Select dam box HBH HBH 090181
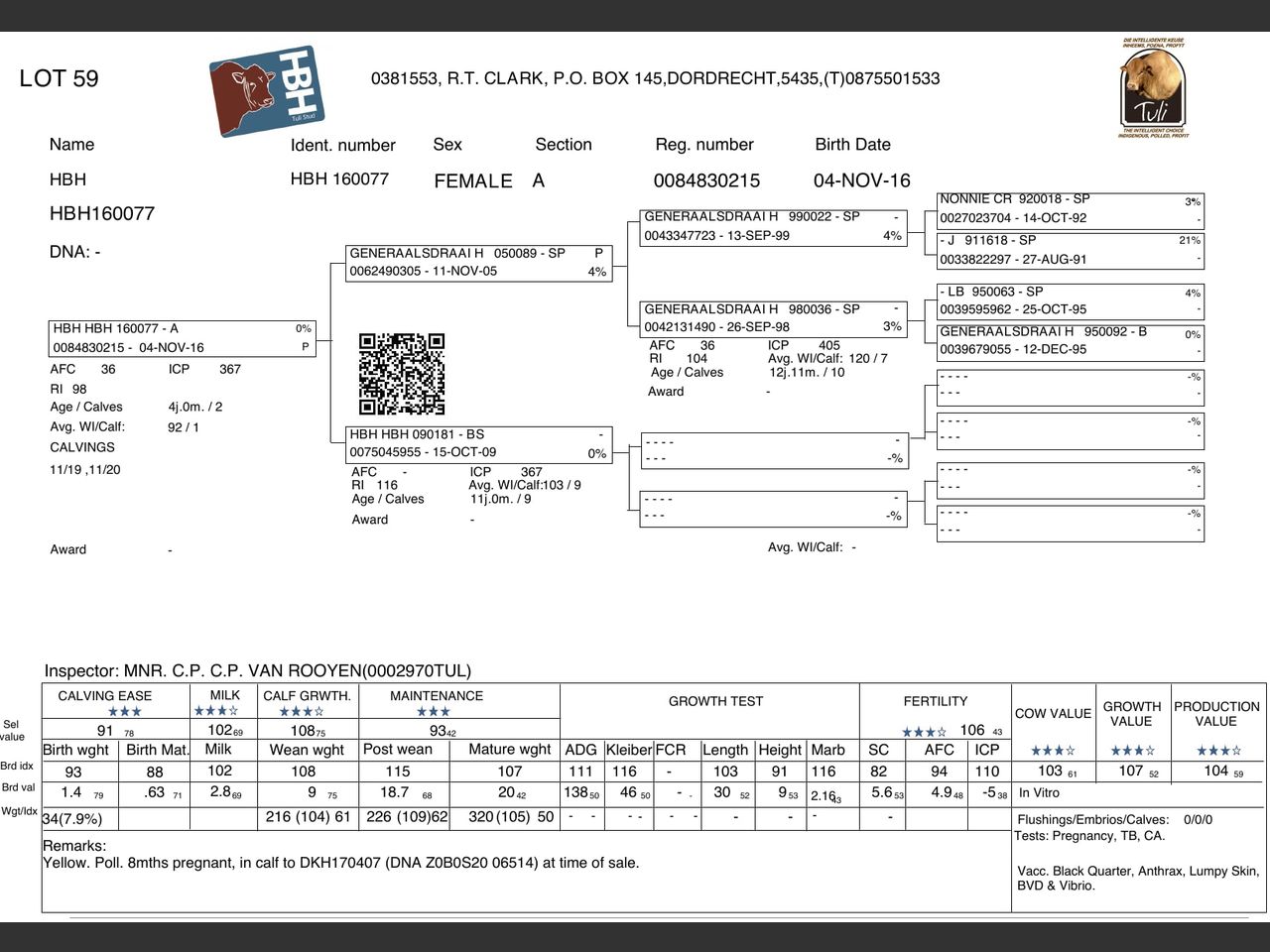This screenshot has height=952, width=1270. tap(479, 443)
